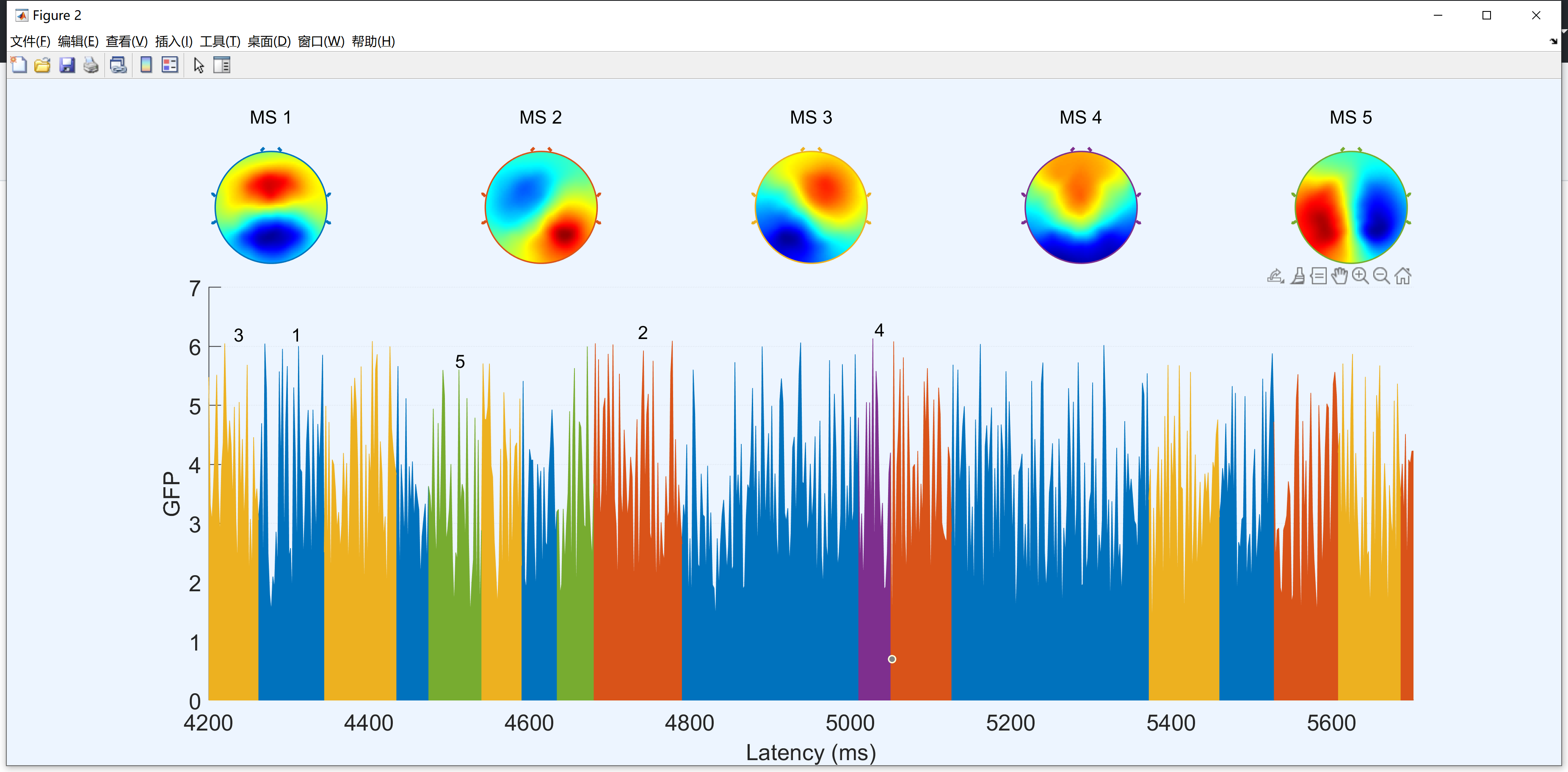Viewport: 1568px width, 772px height.
Task: Zoom Out using the magnifier minus button
Action: click(x=1381, y=276)
